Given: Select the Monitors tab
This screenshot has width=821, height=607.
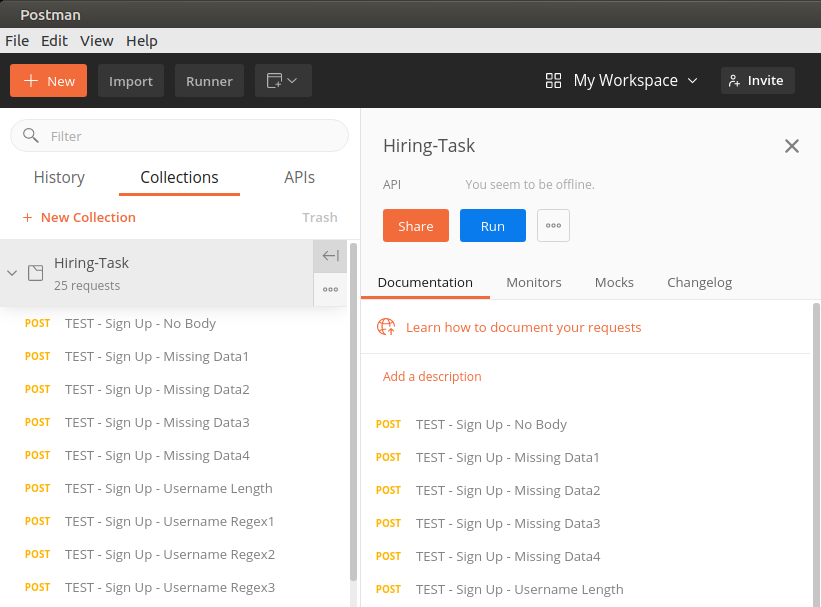Looking at the screenshot, I should [x=534, y=283].
